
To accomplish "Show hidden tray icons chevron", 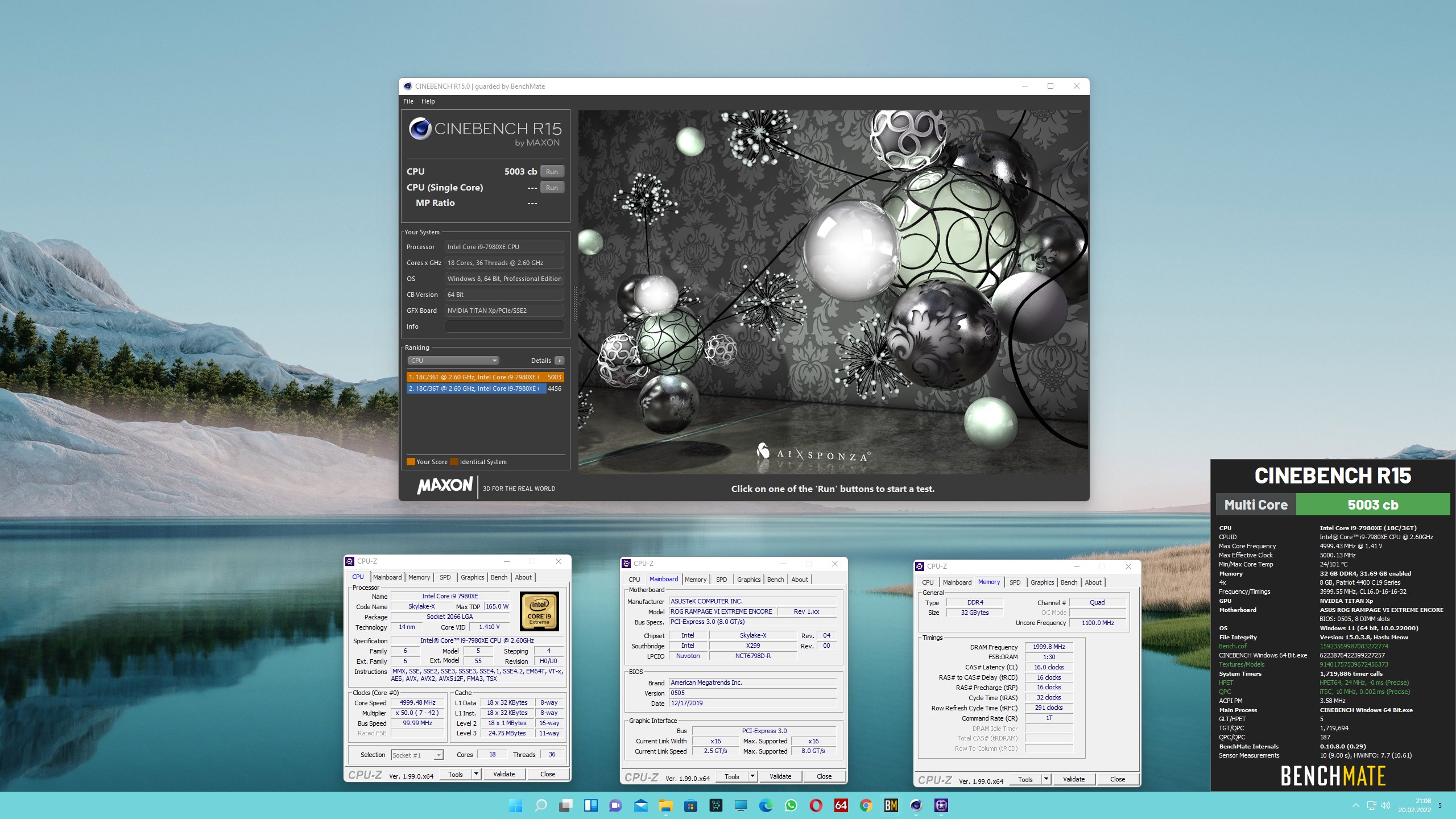I will click(1356, 805).
